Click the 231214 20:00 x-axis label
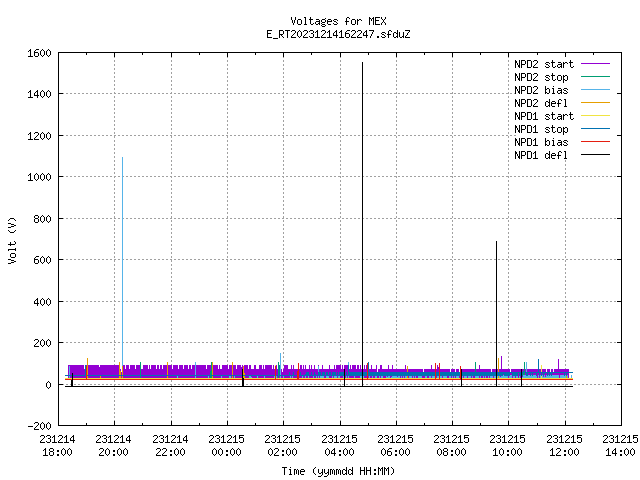Image resolution: width=640 pixels, height=480 pixels. [x=113, y=445]
